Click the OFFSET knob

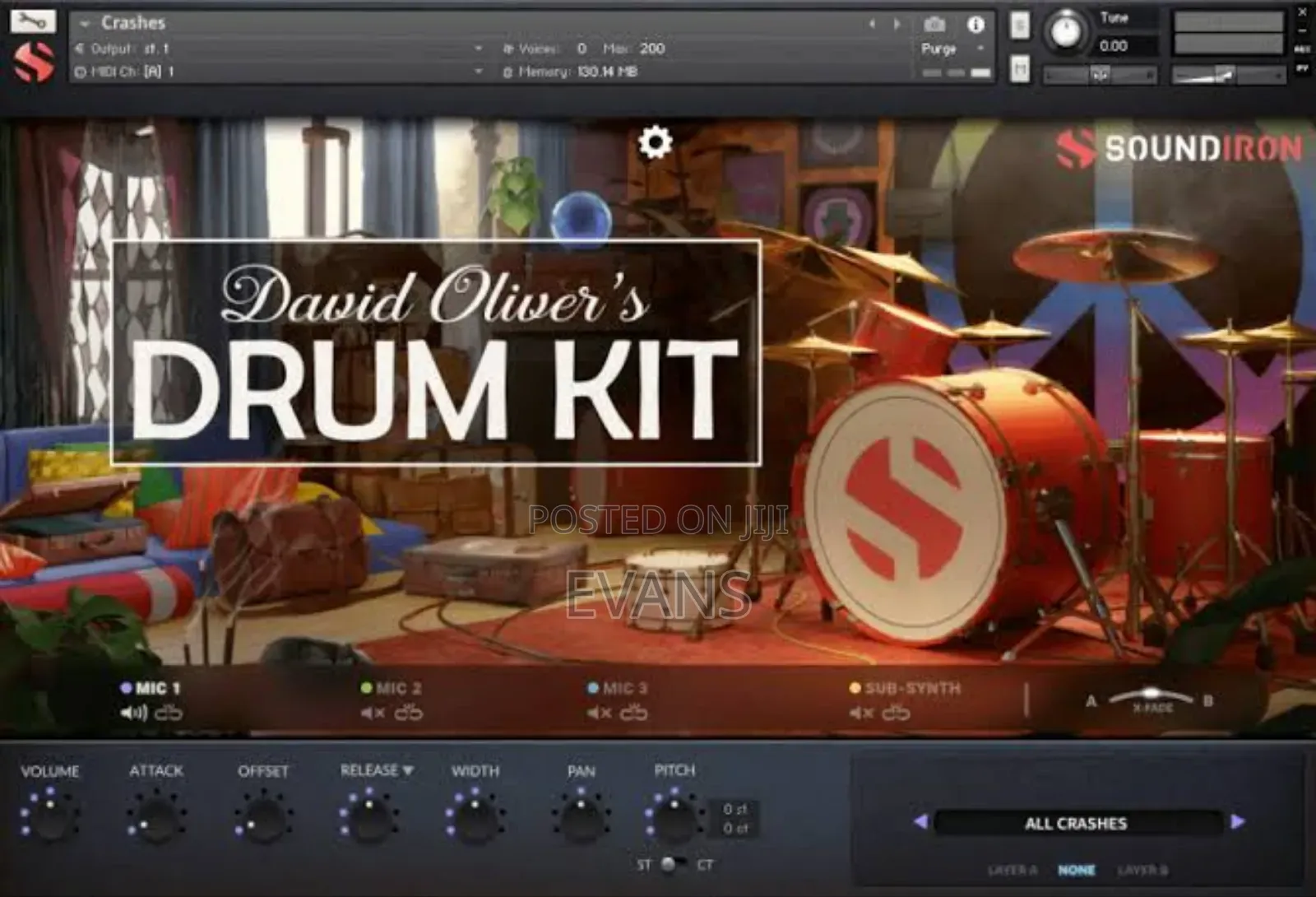click(x=263, y=817)
